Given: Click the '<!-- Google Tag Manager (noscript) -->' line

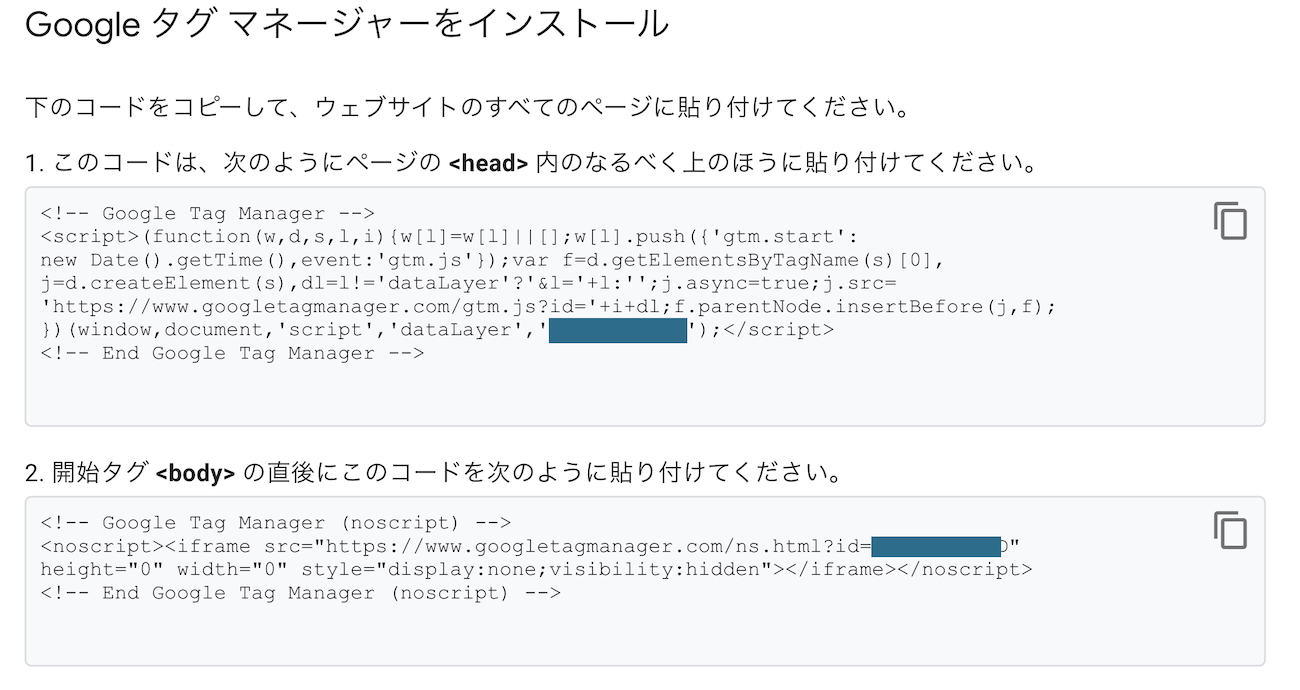Looking at the screenshot, I should point(276,523).
